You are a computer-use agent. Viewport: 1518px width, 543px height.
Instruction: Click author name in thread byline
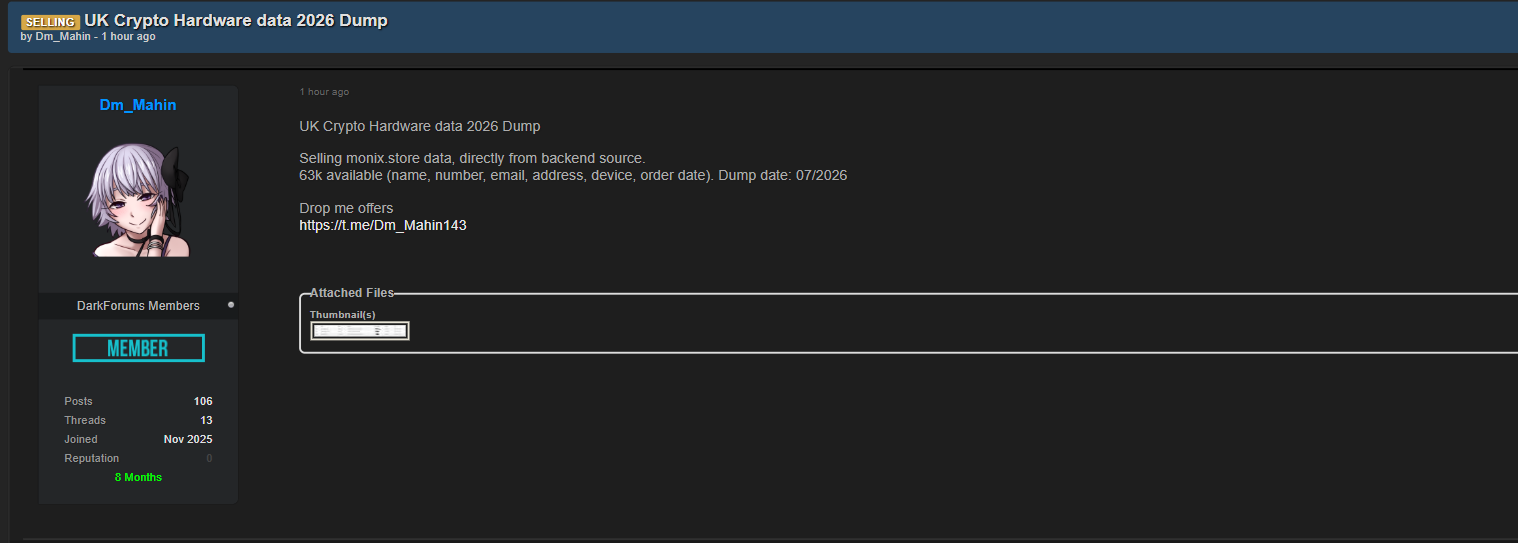63,37
